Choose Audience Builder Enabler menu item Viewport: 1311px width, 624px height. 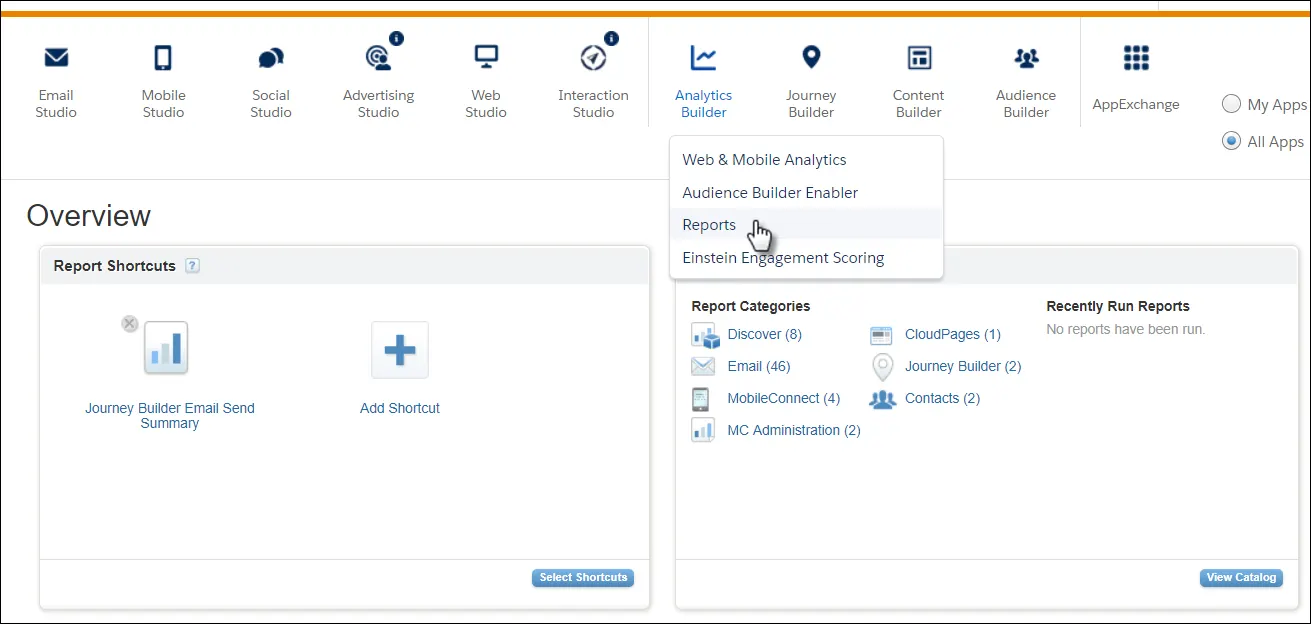[x=806, y=192]
